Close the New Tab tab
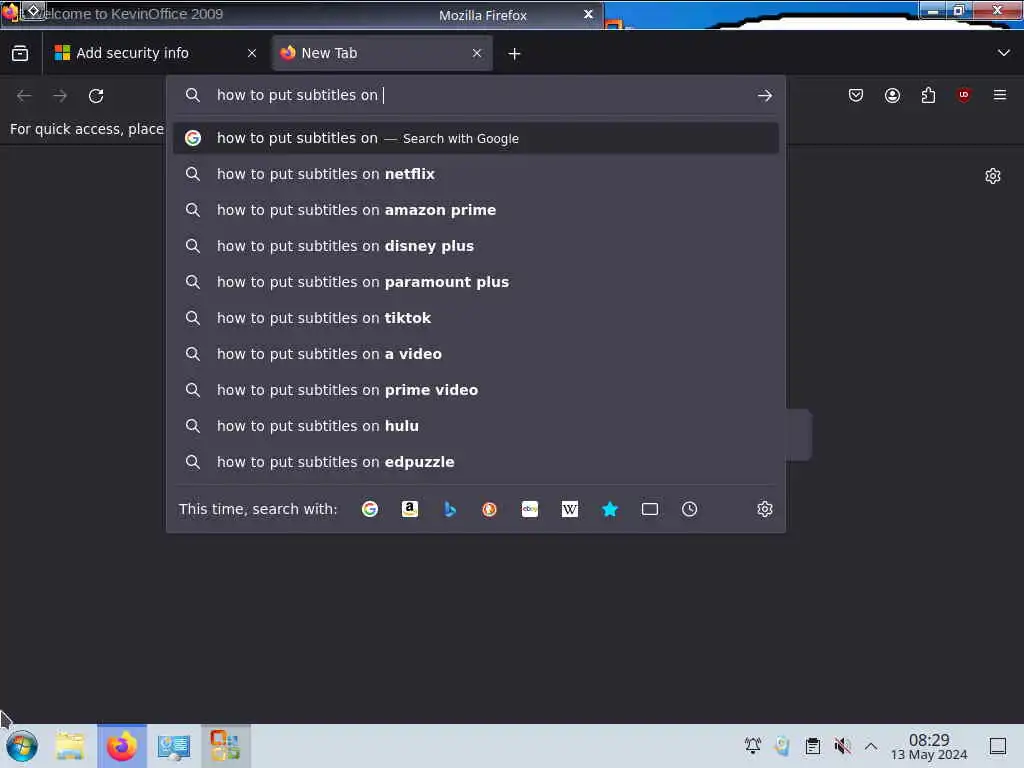This screenshot has width=1024, height=768. pos(477,54)
